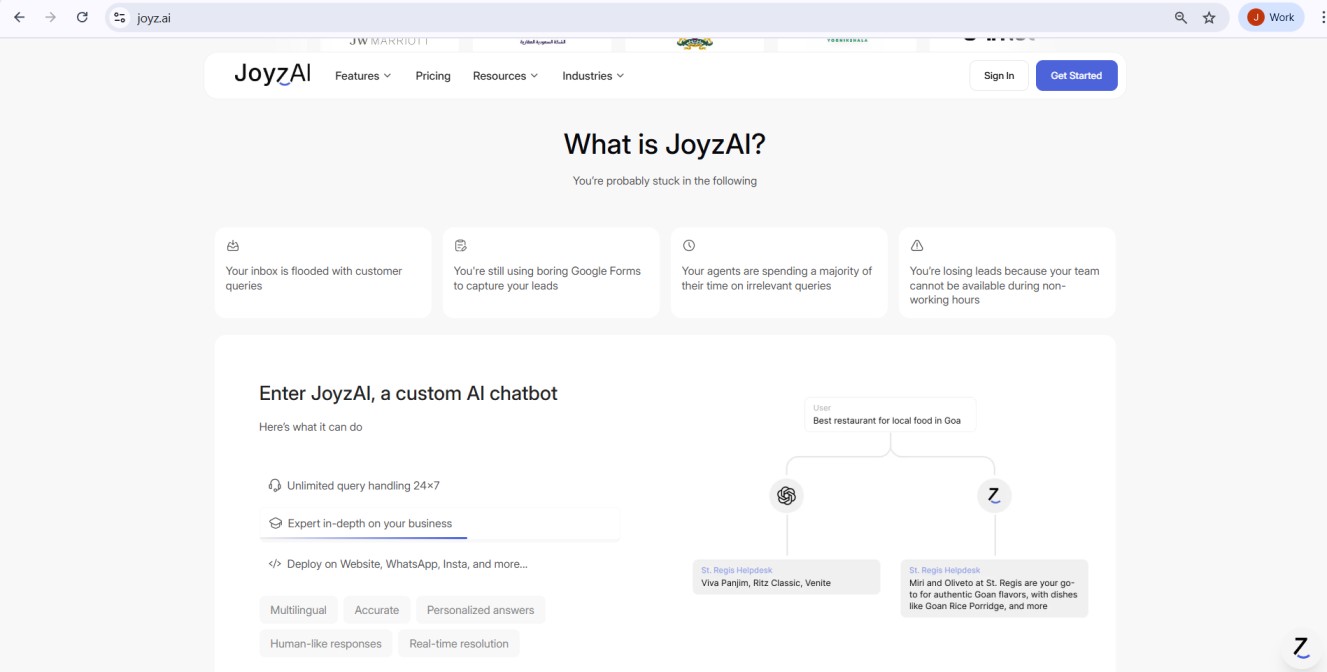Click the Sign In button
The width and height of the screenshot is (1327, 672).
[x=998, y=75]
